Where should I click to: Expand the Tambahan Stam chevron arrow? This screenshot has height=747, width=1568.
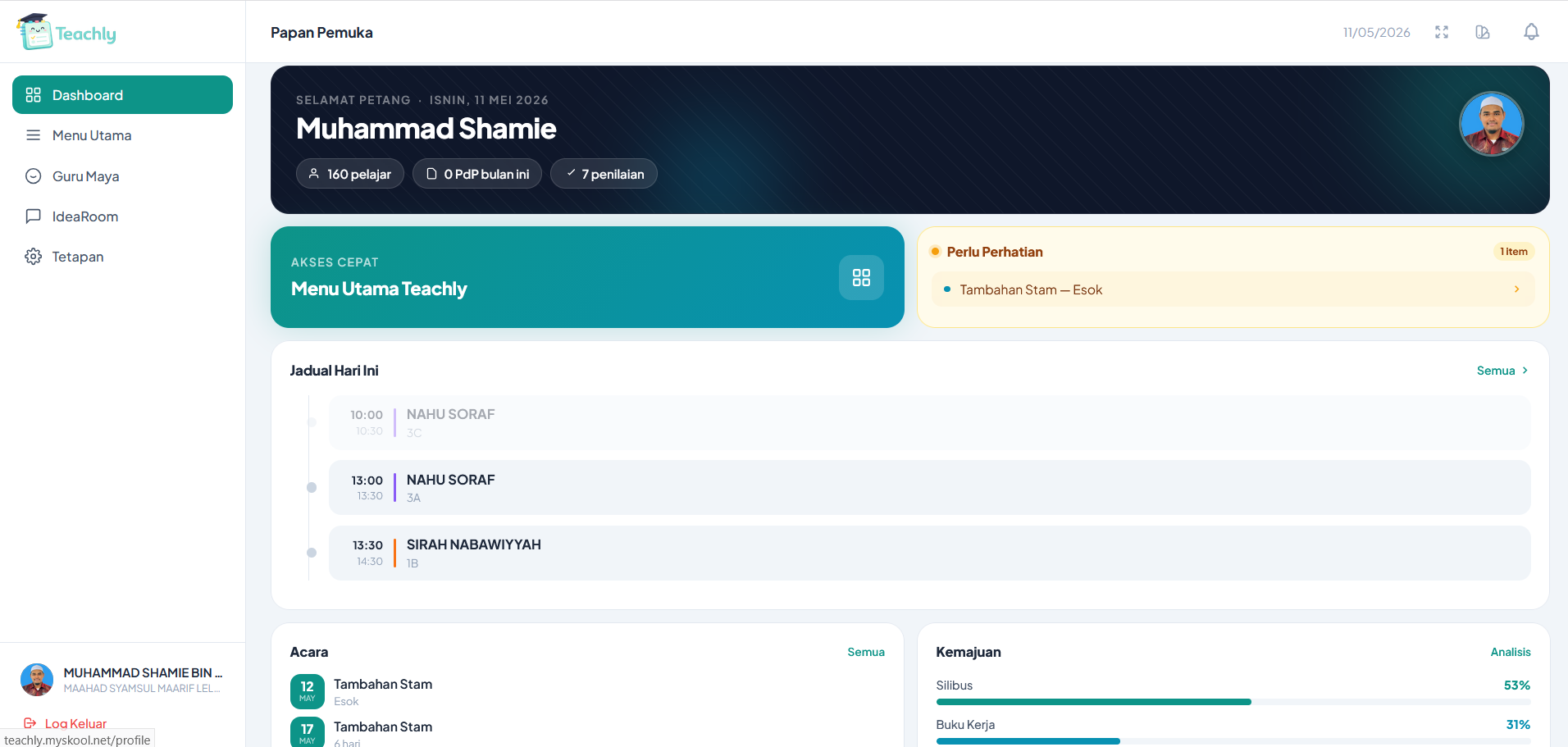[1516, 289]
